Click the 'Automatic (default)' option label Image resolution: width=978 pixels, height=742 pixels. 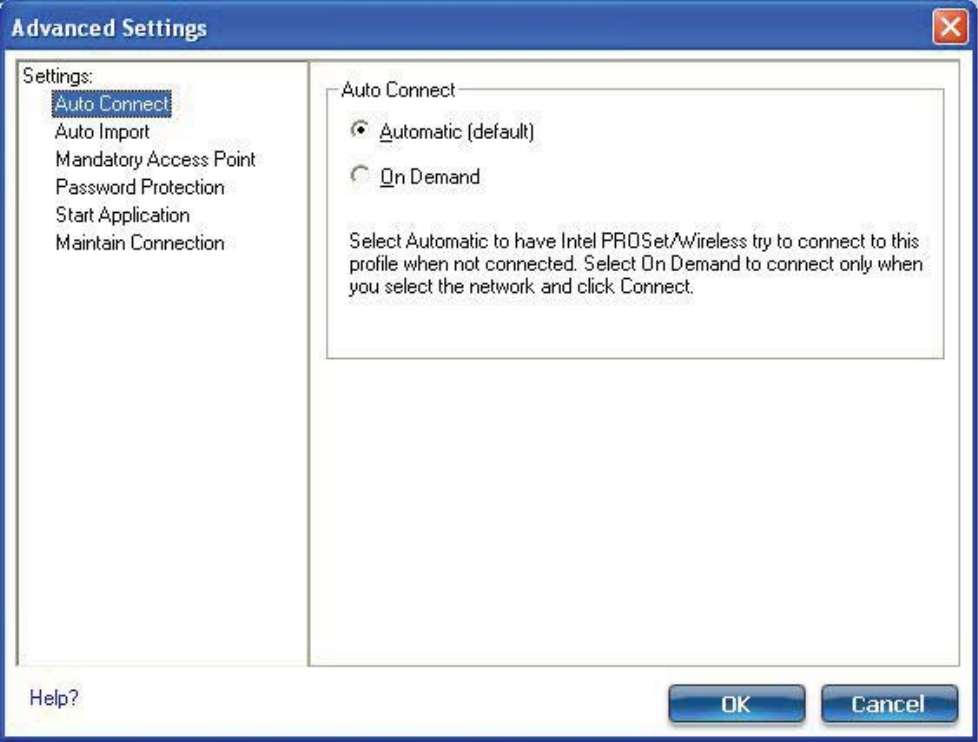(x=457, y=132)
